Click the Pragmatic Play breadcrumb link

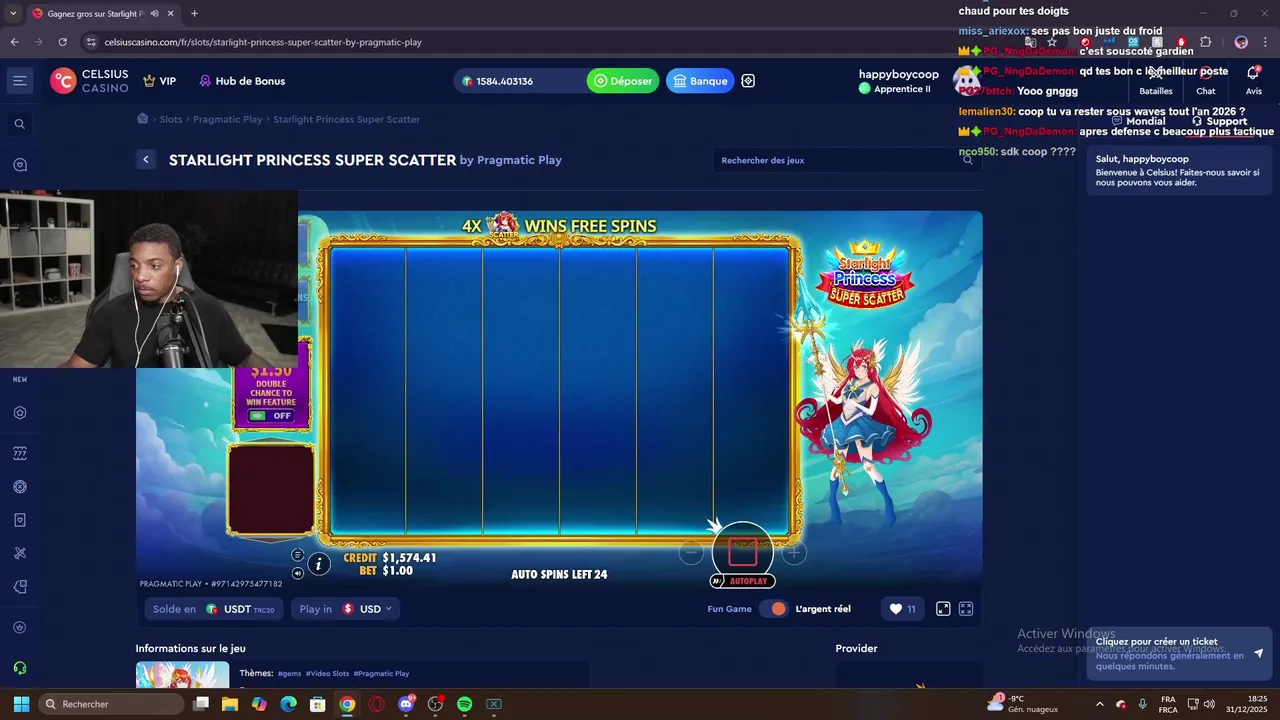coord(228,119)
